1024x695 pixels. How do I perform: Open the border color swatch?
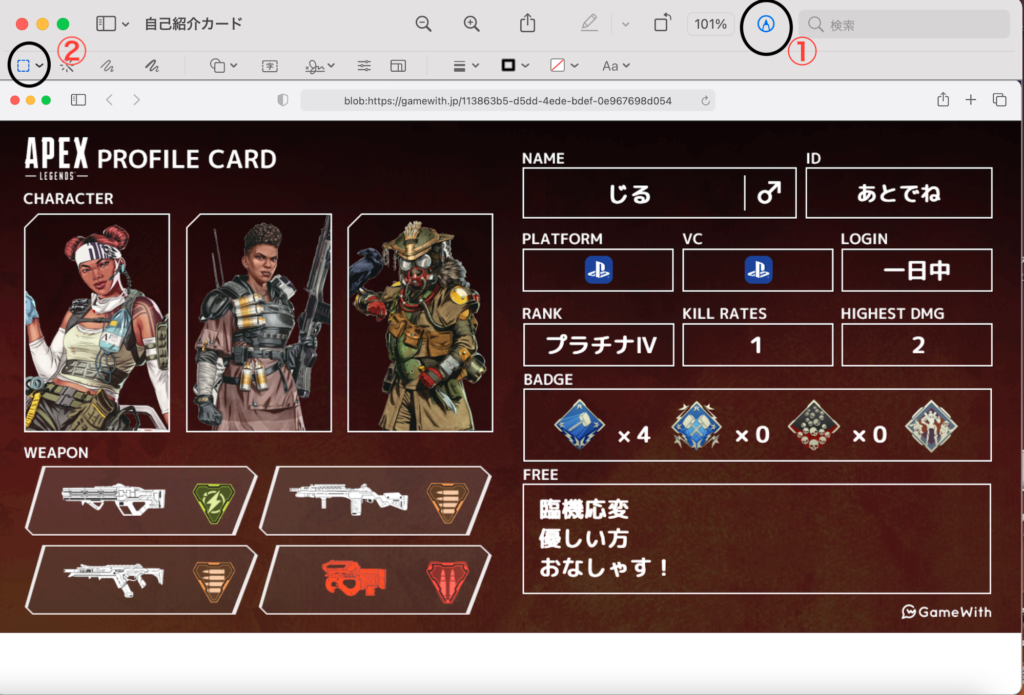(514, 66)
